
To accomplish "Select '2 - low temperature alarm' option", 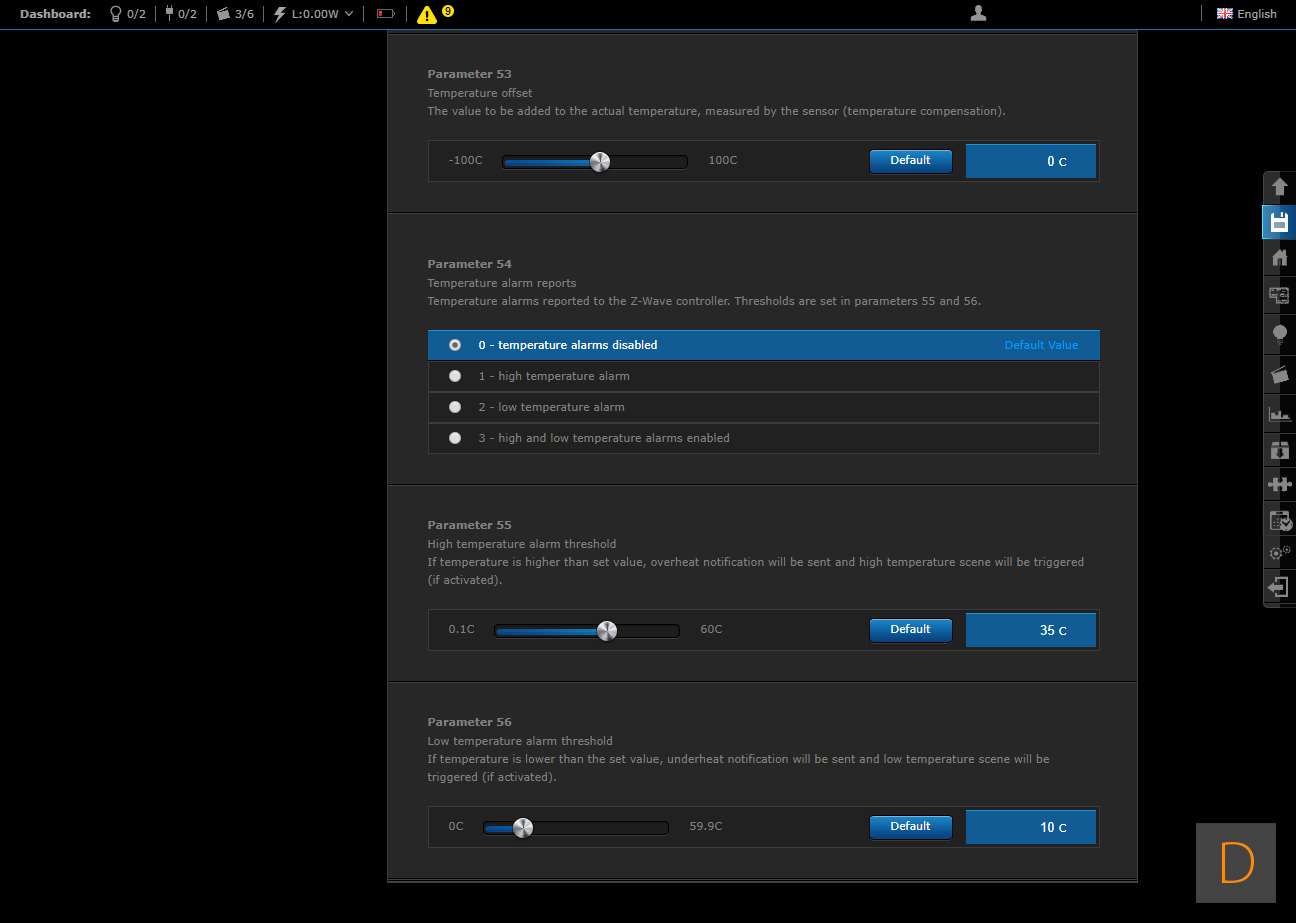I will (455, 407).
